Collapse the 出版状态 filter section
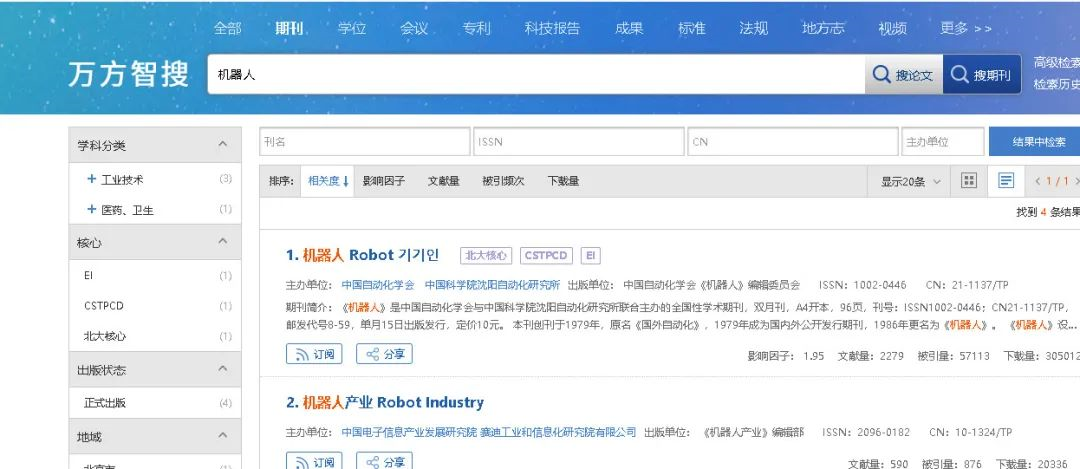 pos(222,369)
